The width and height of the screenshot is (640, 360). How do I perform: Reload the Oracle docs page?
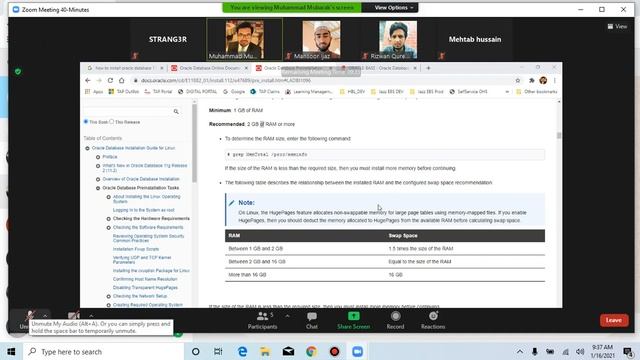pos(110,80)
